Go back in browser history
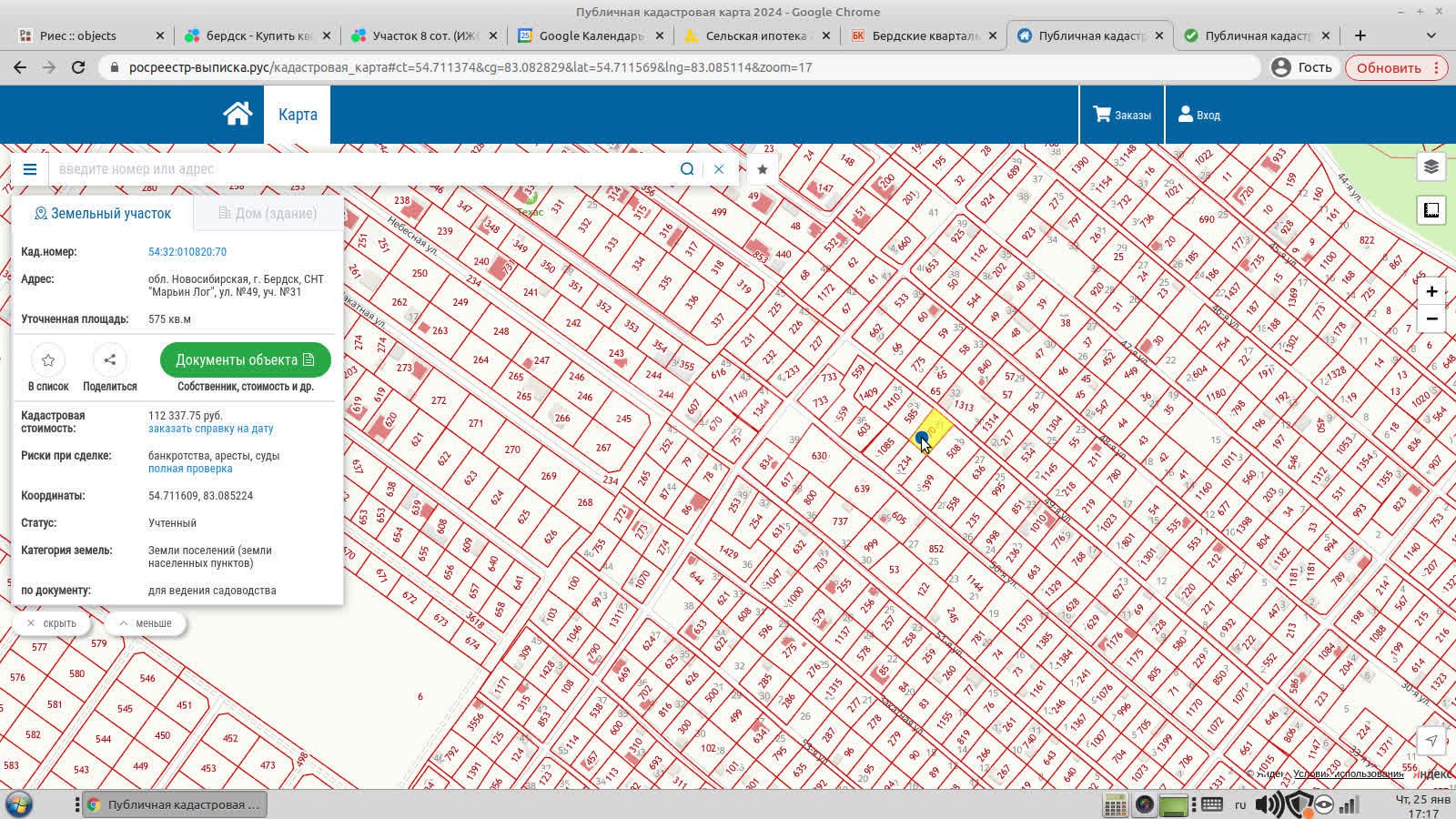 point(20,67)
